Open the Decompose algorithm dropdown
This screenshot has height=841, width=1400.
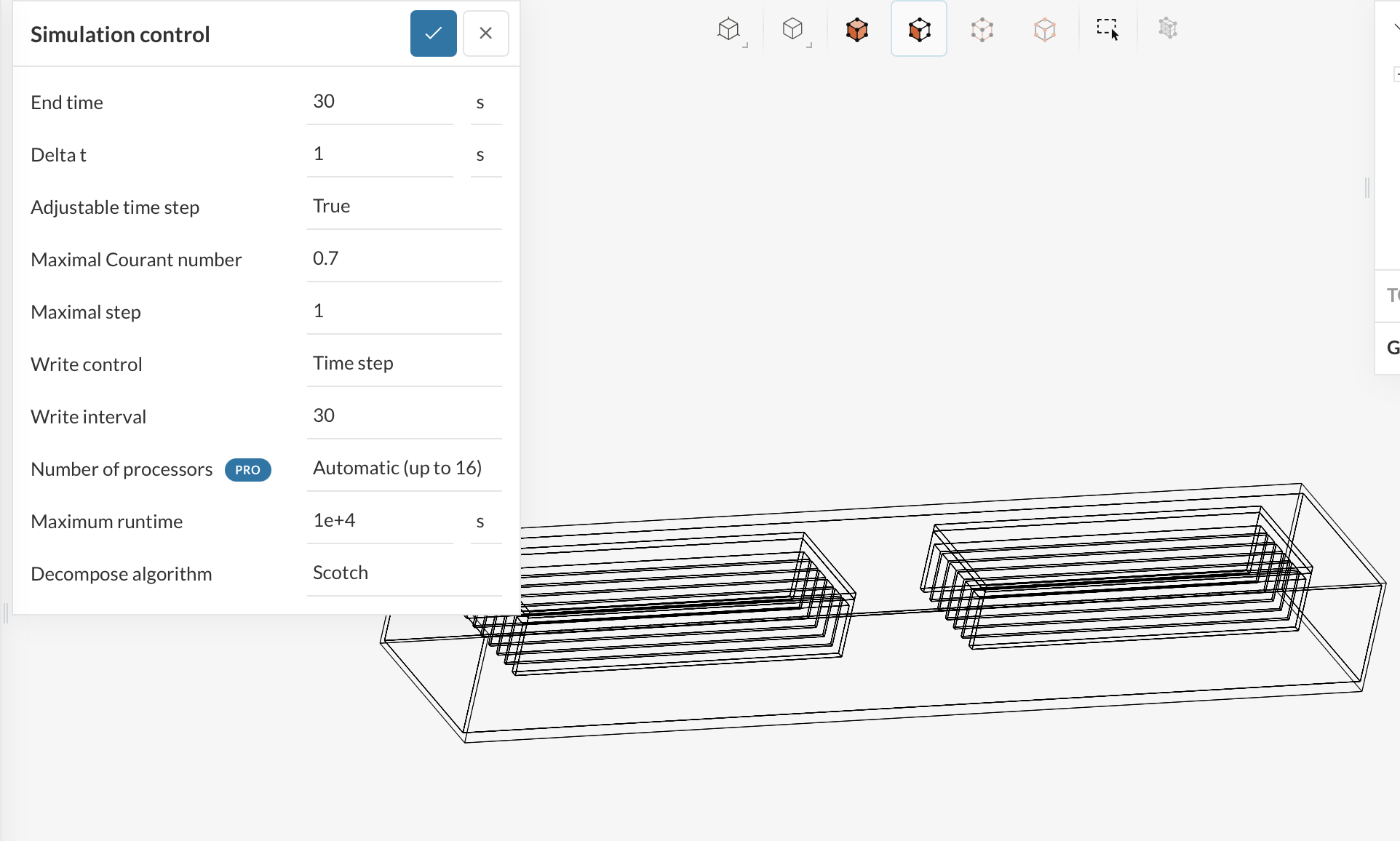[x=404, y=573]
